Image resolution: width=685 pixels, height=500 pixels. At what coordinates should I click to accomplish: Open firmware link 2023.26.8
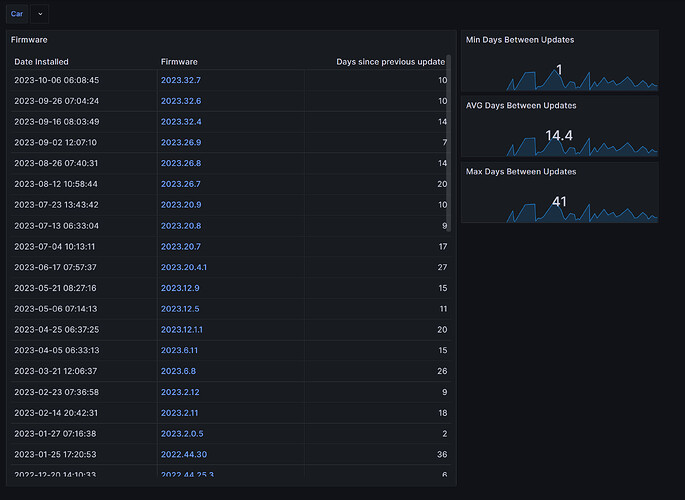coord(181,163)
